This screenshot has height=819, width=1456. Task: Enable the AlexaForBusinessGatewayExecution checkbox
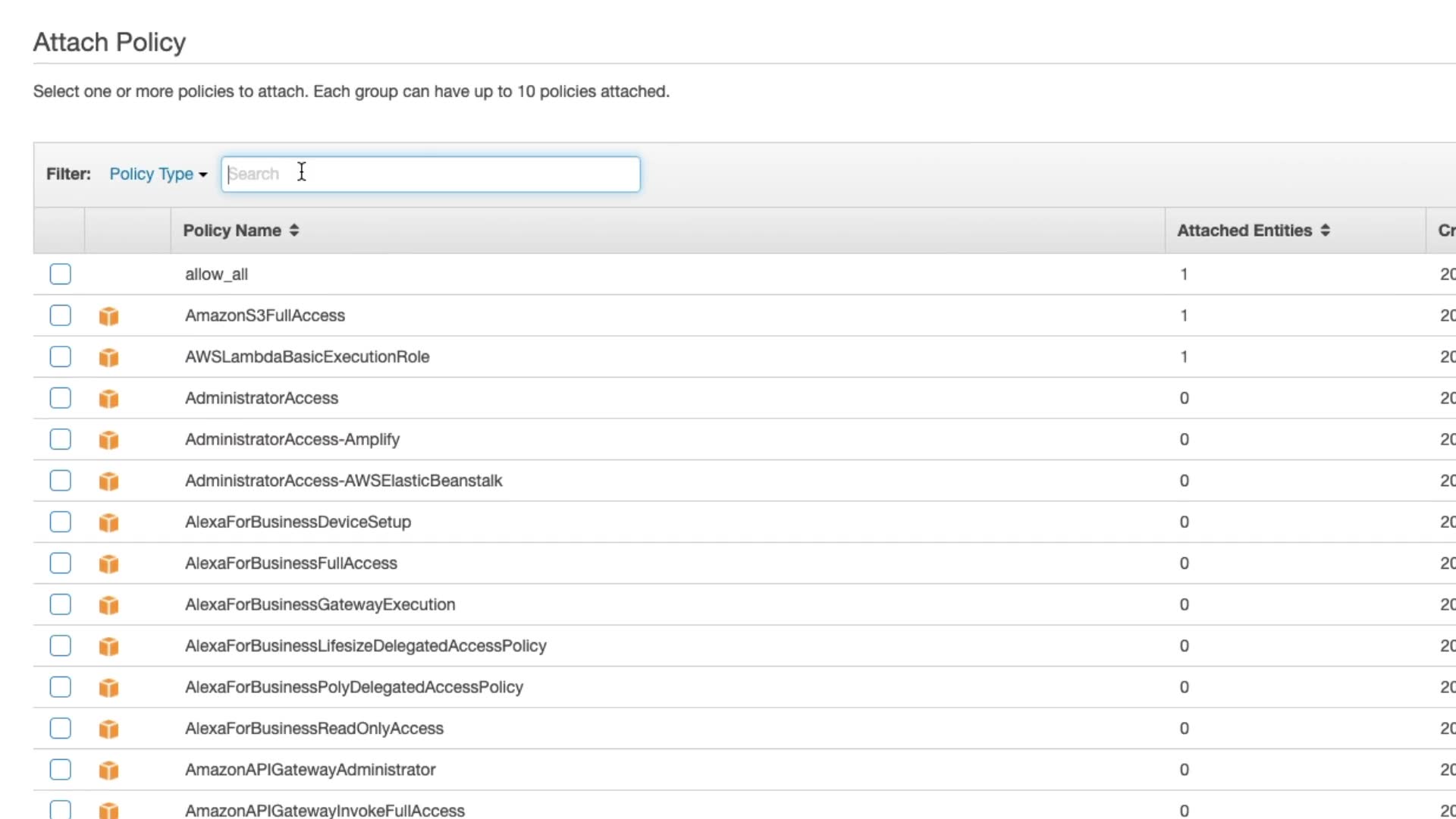60,604
